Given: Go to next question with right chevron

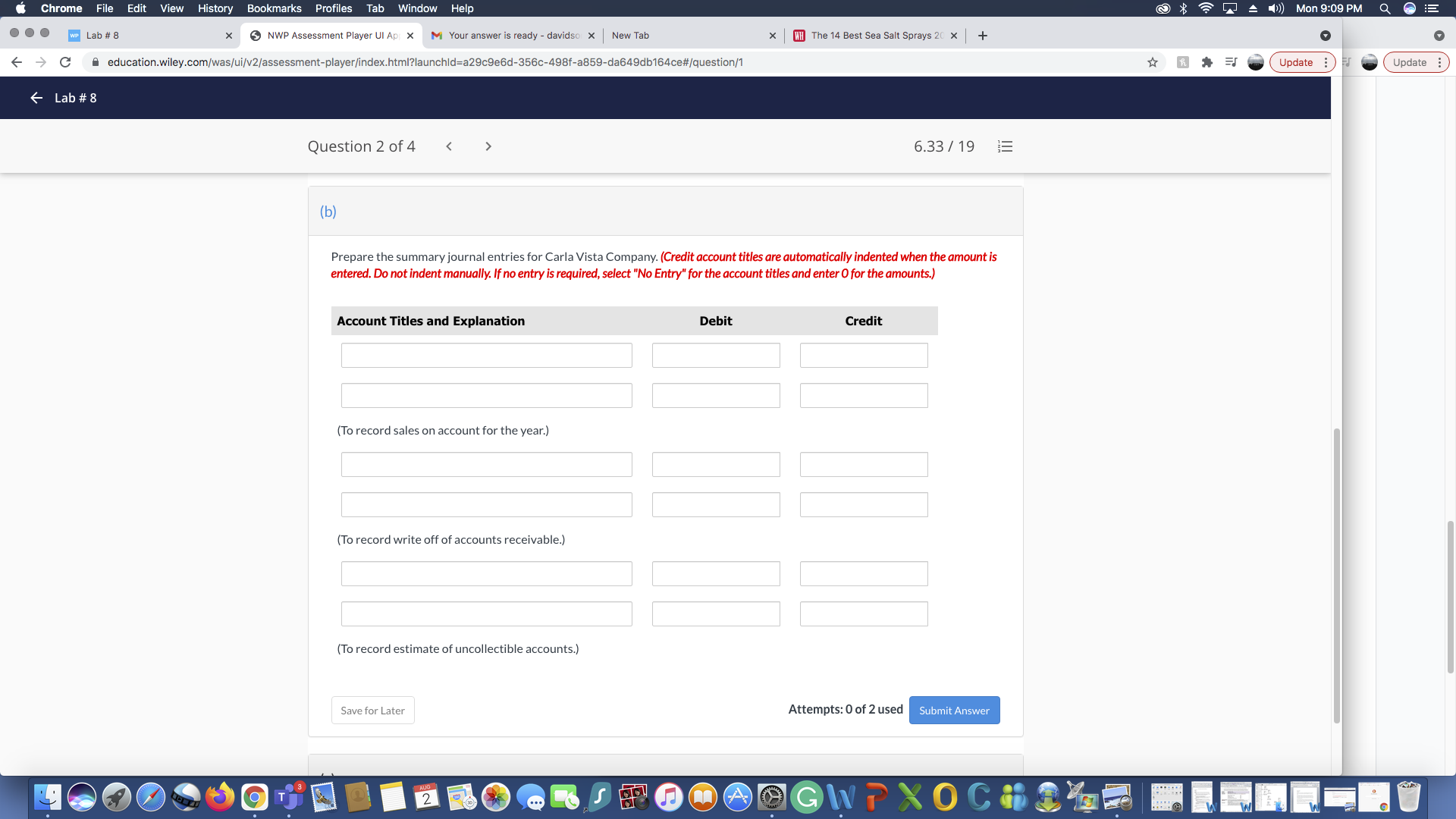Looking at the screenshot, I should [x=488, y=146].
